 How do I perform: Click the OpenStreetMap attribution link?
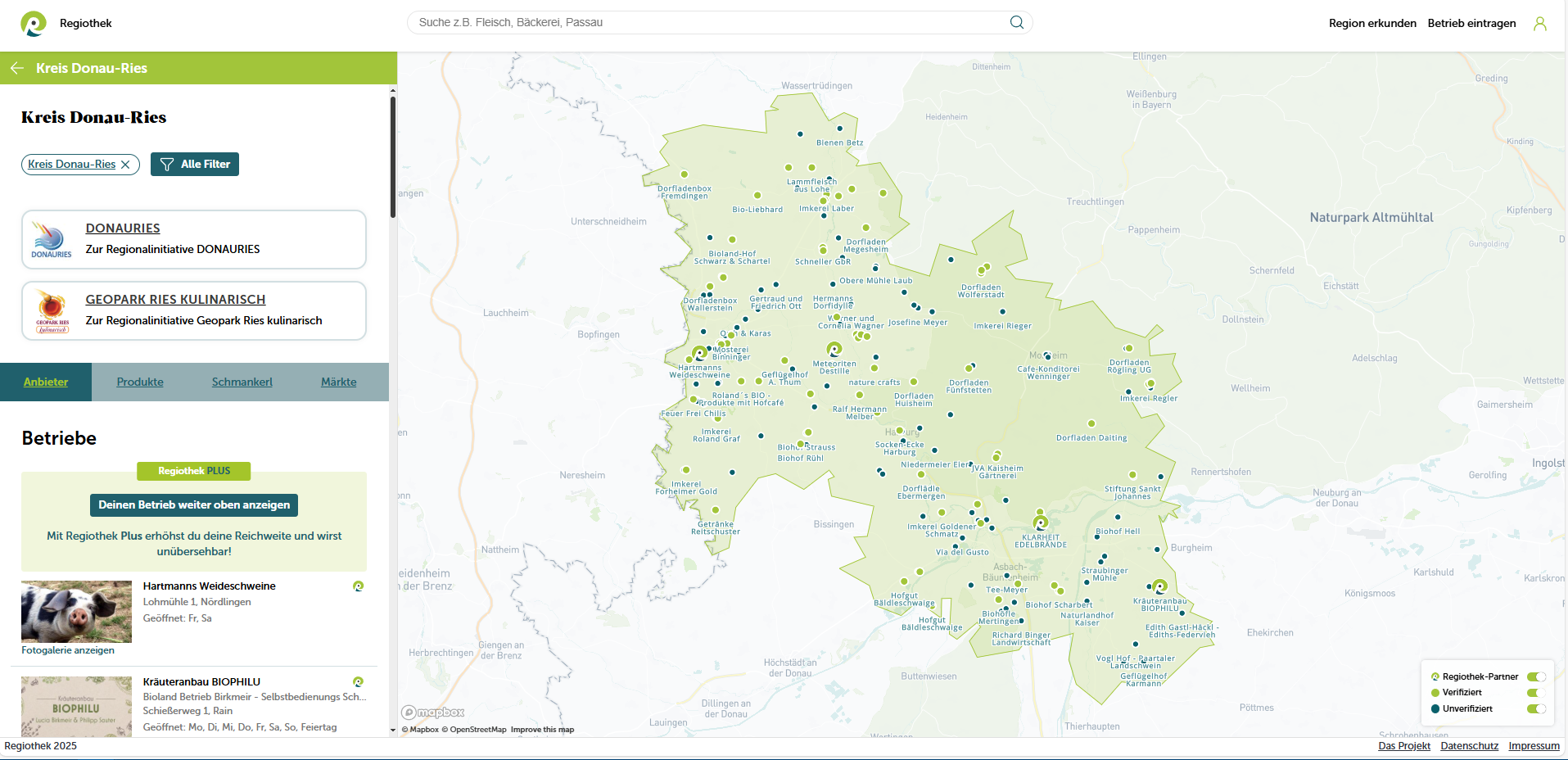pos(474,730)
